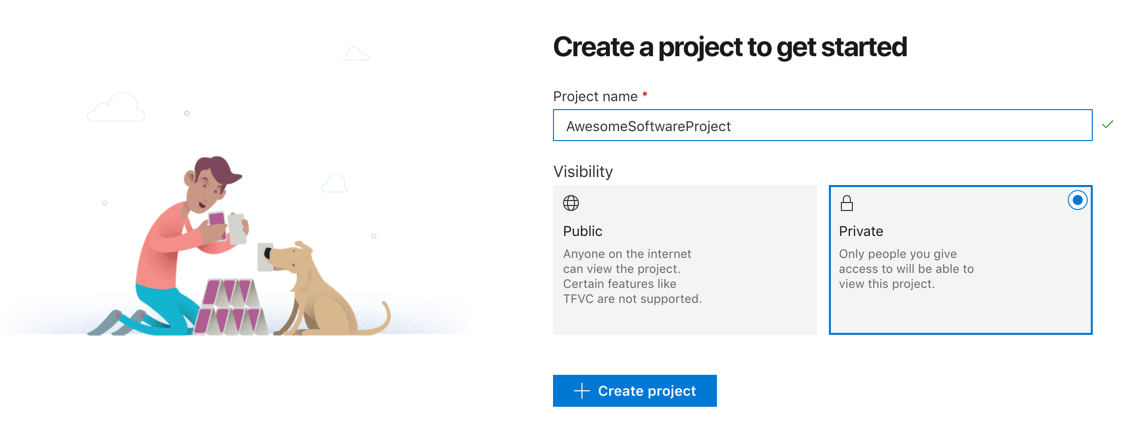Click the Visibility section label

coord(583,172)
